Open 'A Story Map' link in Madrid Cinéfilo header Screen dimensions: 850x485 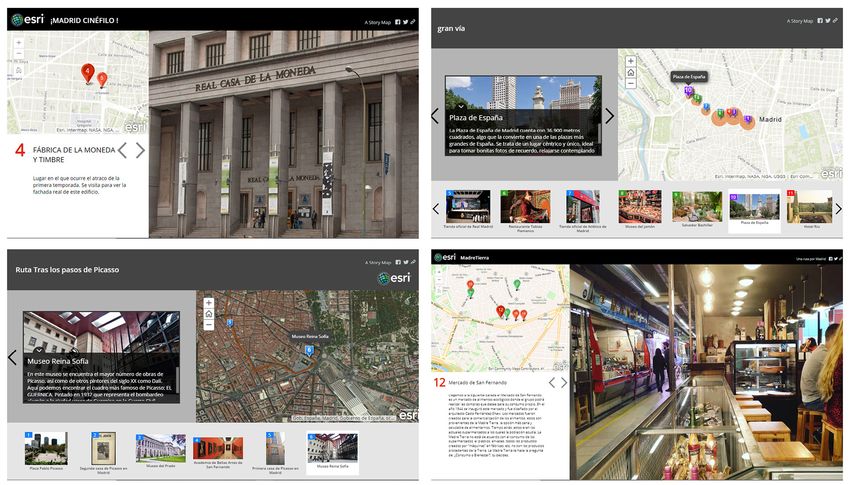coord(377,23)
